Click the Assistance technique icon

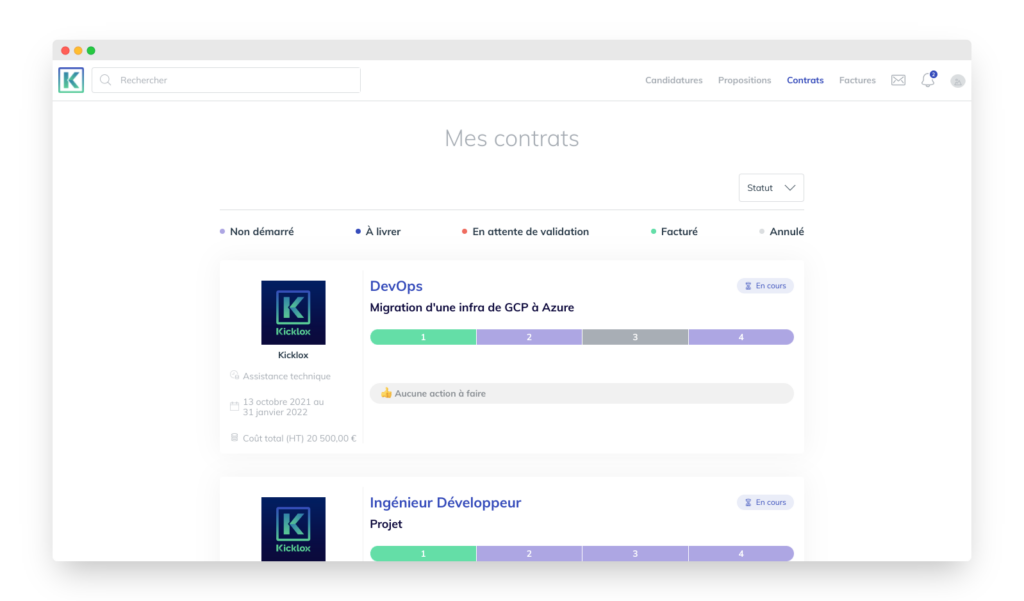(x=234, y=376)
